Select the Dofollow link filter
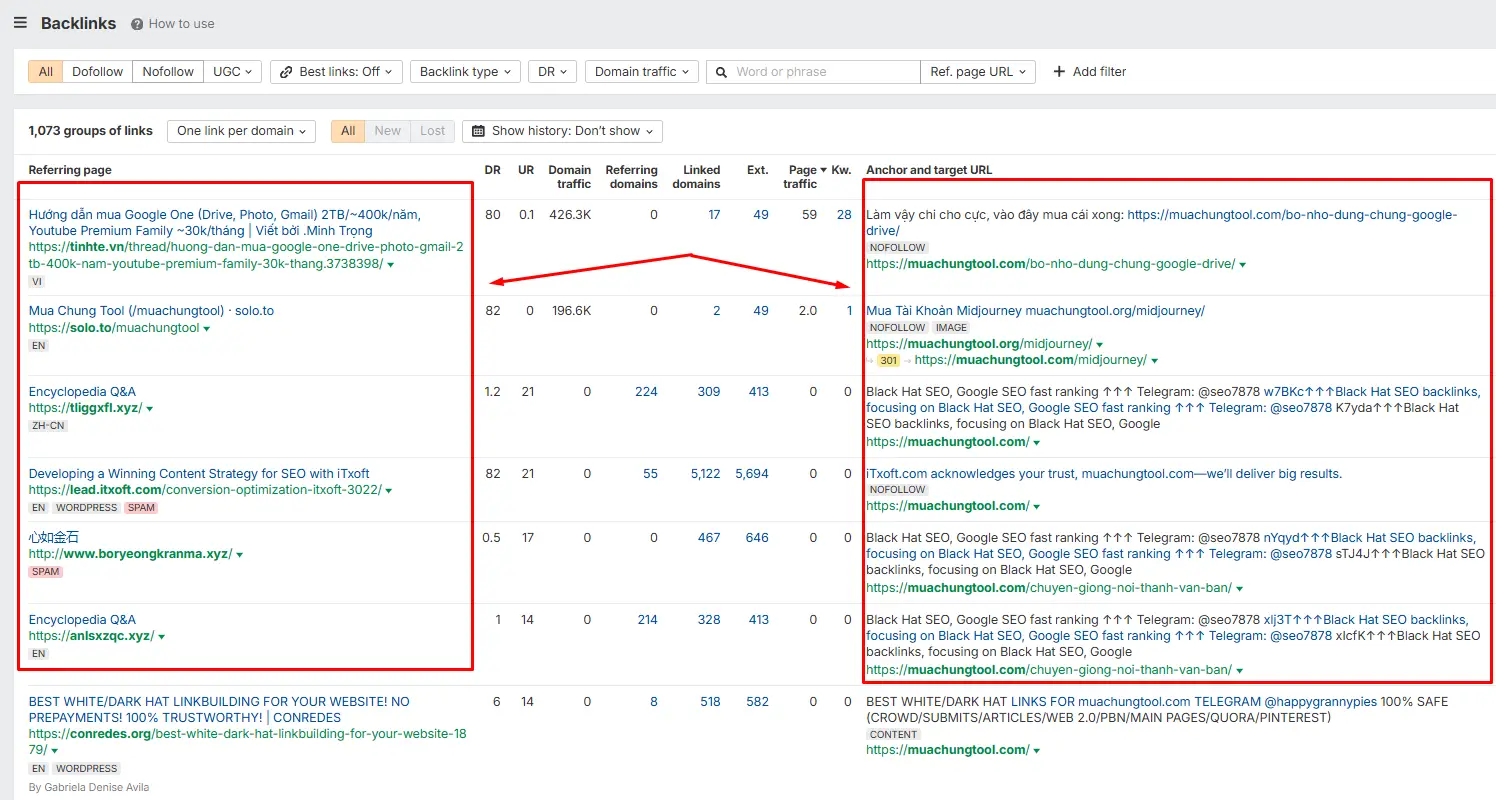The image size is (1496, 800). coord(97,72)
